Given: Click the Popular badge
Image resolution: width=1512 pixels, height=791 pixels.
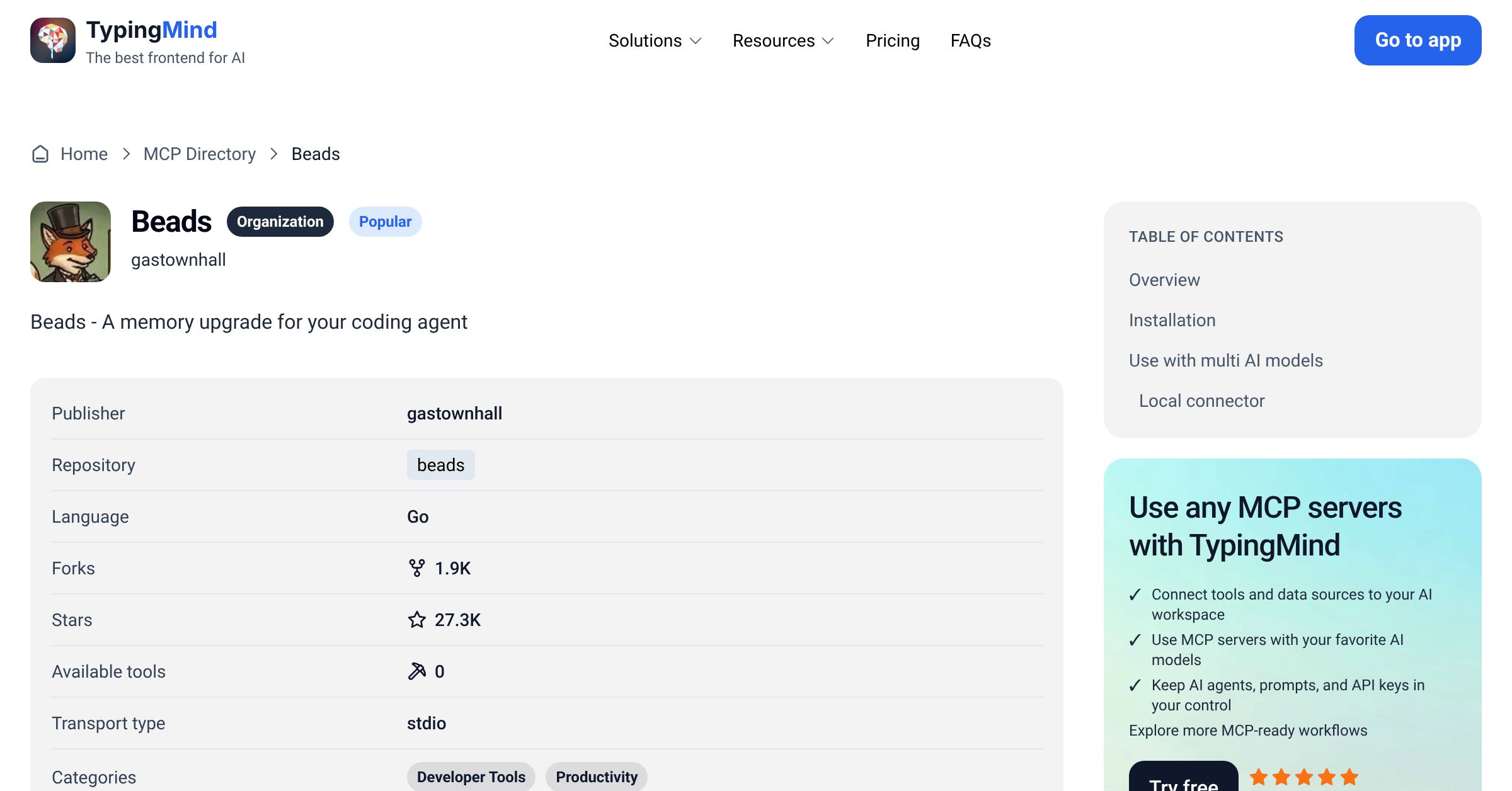Looking at the screenshot, I should (385, 222).
